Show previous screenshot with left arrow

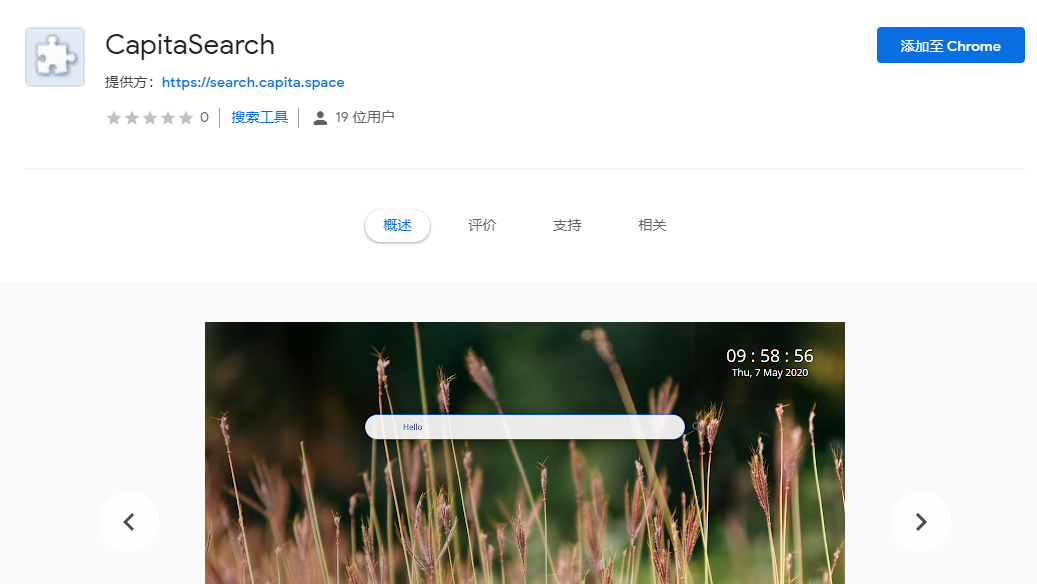[129, 522]
